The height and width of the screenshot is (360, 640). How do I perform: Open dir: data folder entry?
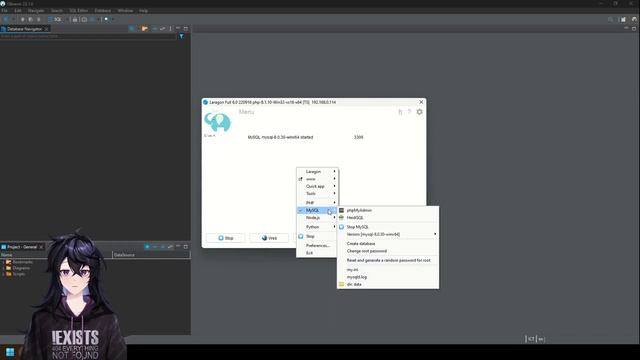[x=388, y=284]
